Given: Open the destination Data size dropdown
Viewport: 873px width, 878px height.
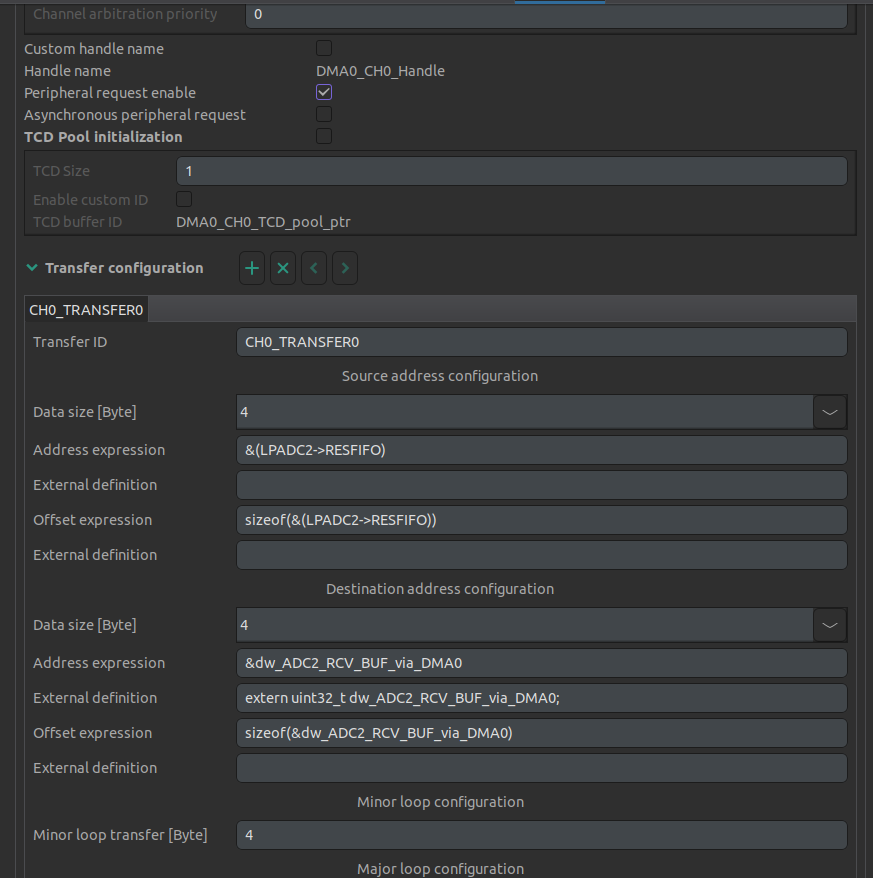Looking at the screenshot, I should (830, 624).
